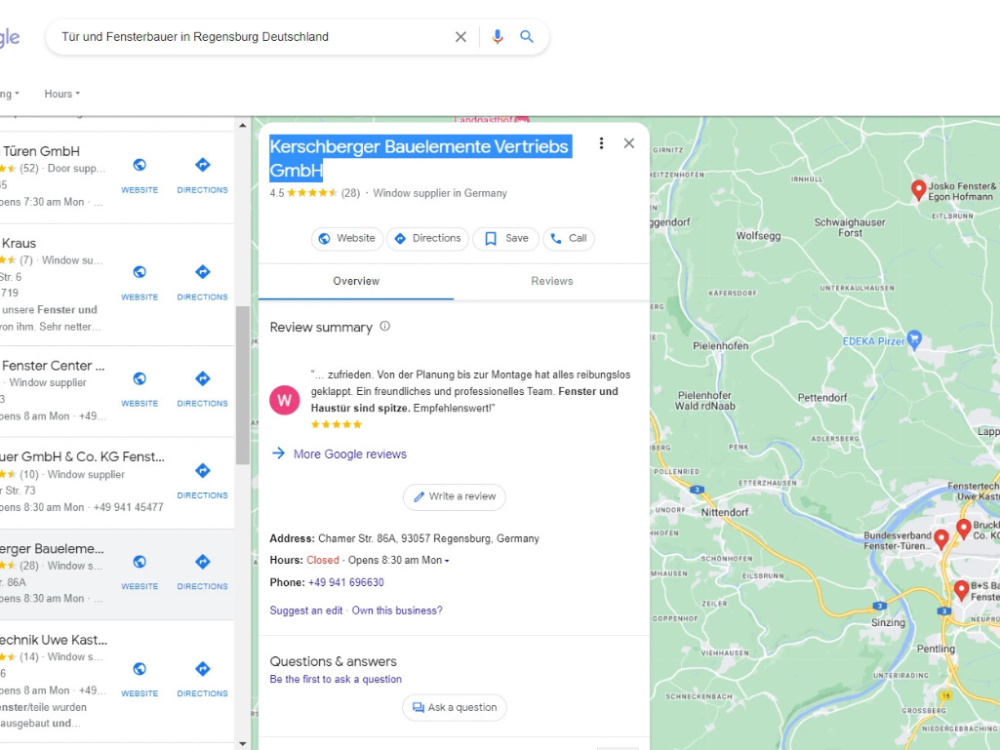Start voice search with the microphone icon
This screenshot has width=1000, height=750.
(x=497, y=37)
